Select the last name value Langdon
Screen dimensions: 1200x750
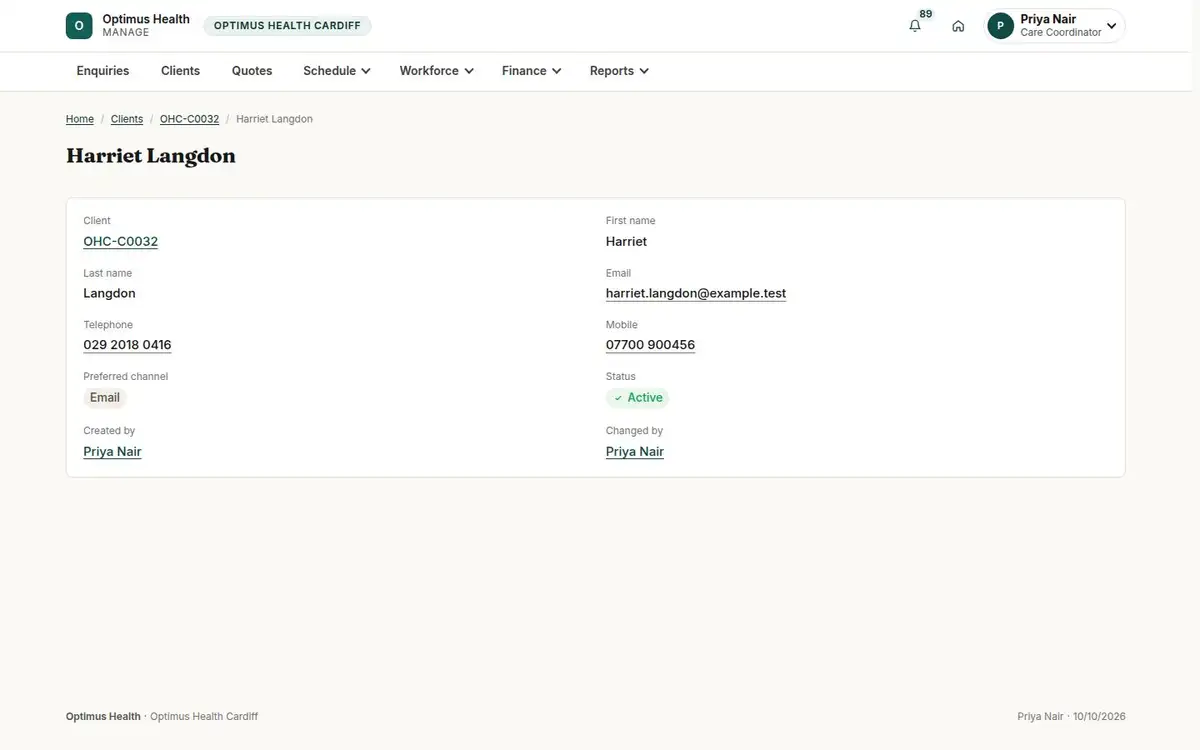[x=109, y=294]
